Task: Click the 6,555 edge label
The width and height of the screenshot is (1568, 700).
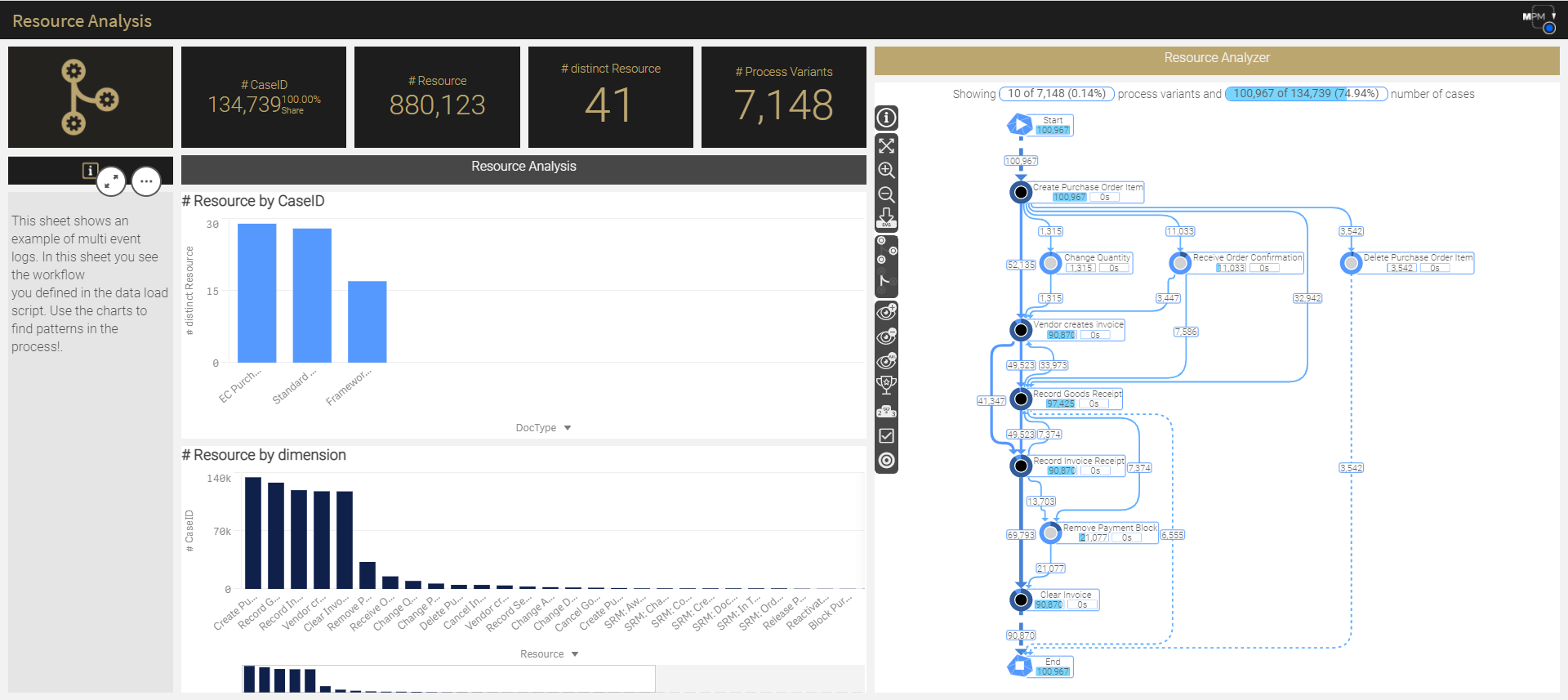Action: 1173,535
